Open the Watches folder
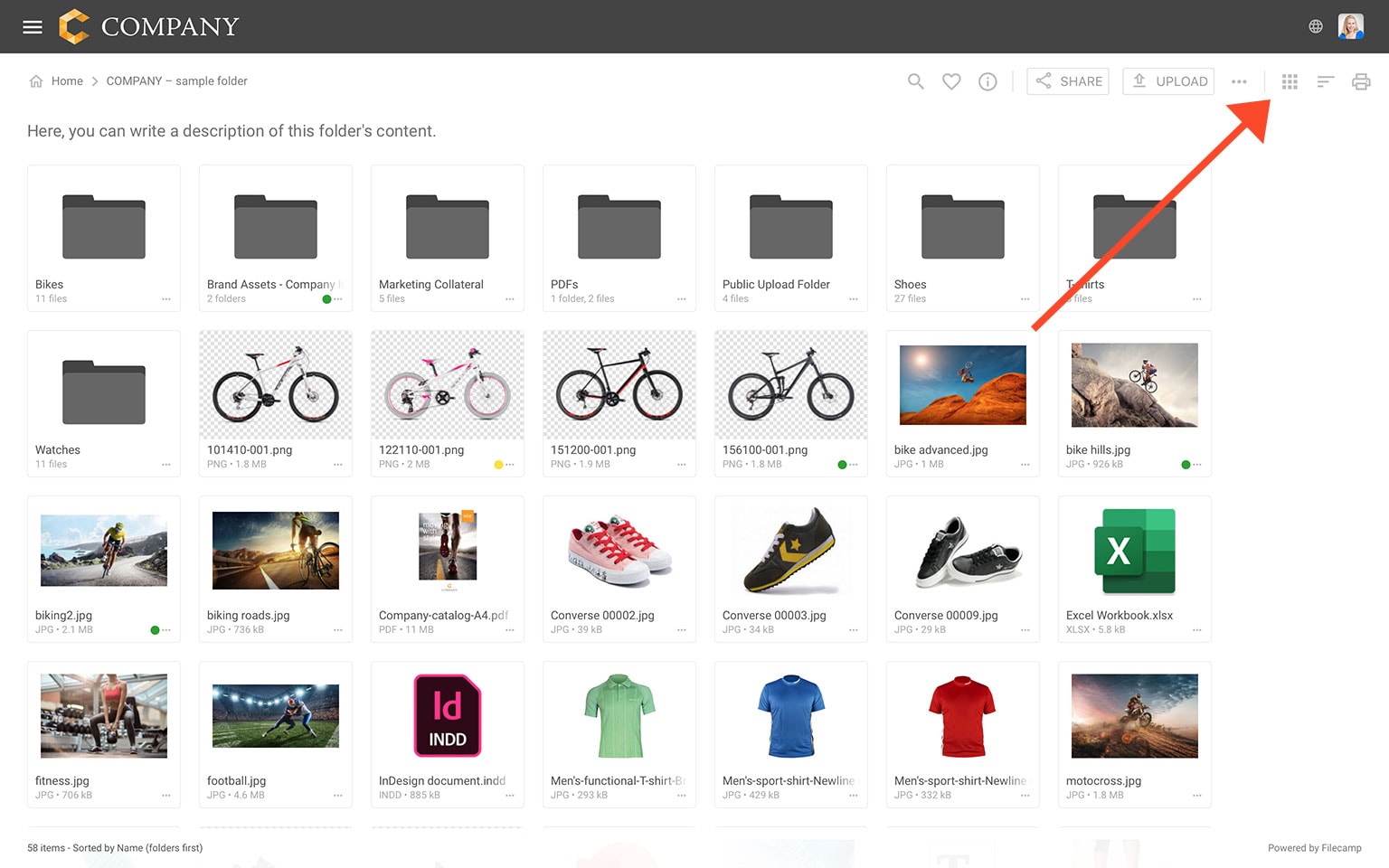The width and height of the screenshot is (1389, 868). [104, 404]
